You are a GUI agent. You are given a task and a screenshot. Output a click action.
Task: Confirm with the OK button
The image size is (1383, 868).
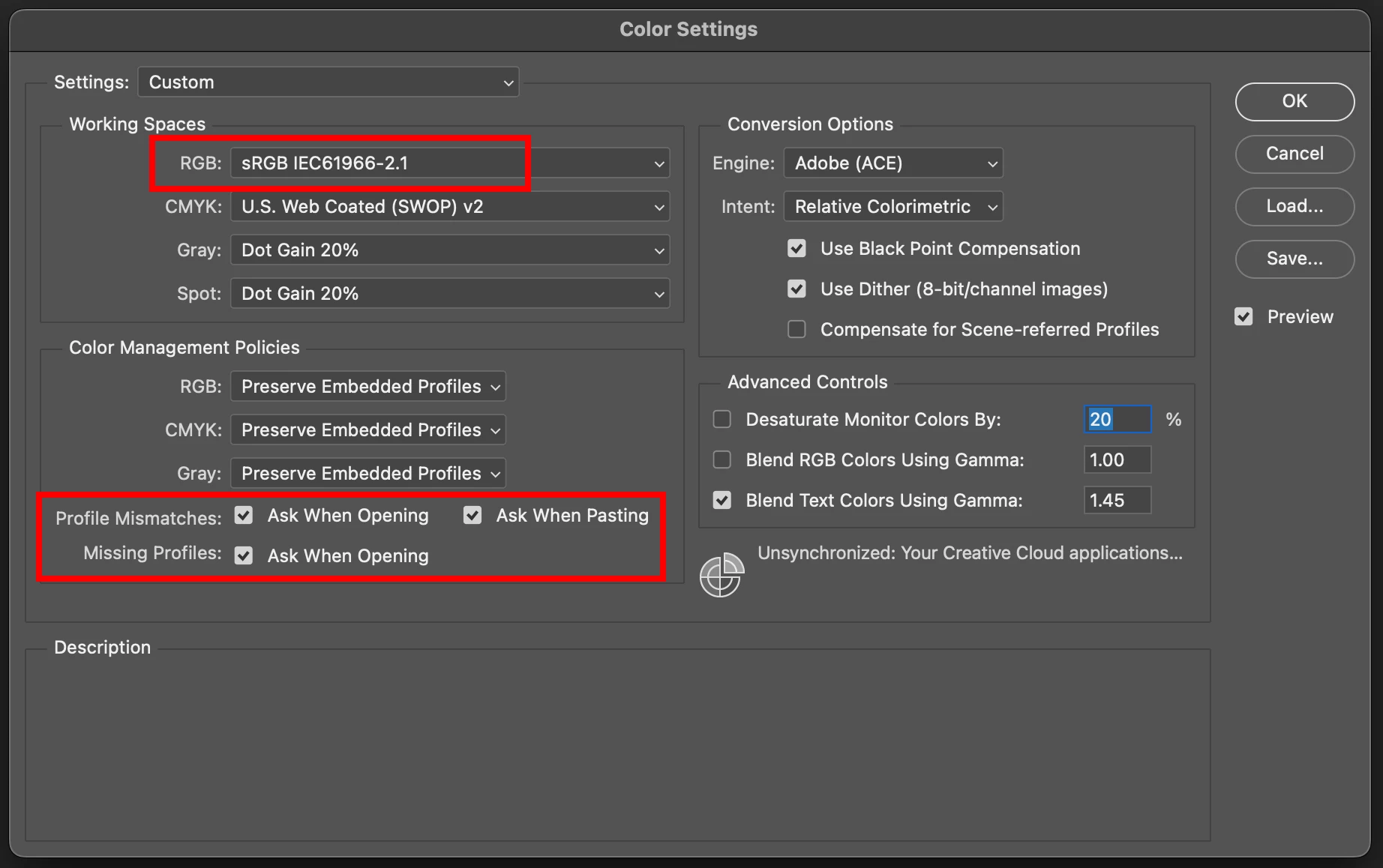1294,101
